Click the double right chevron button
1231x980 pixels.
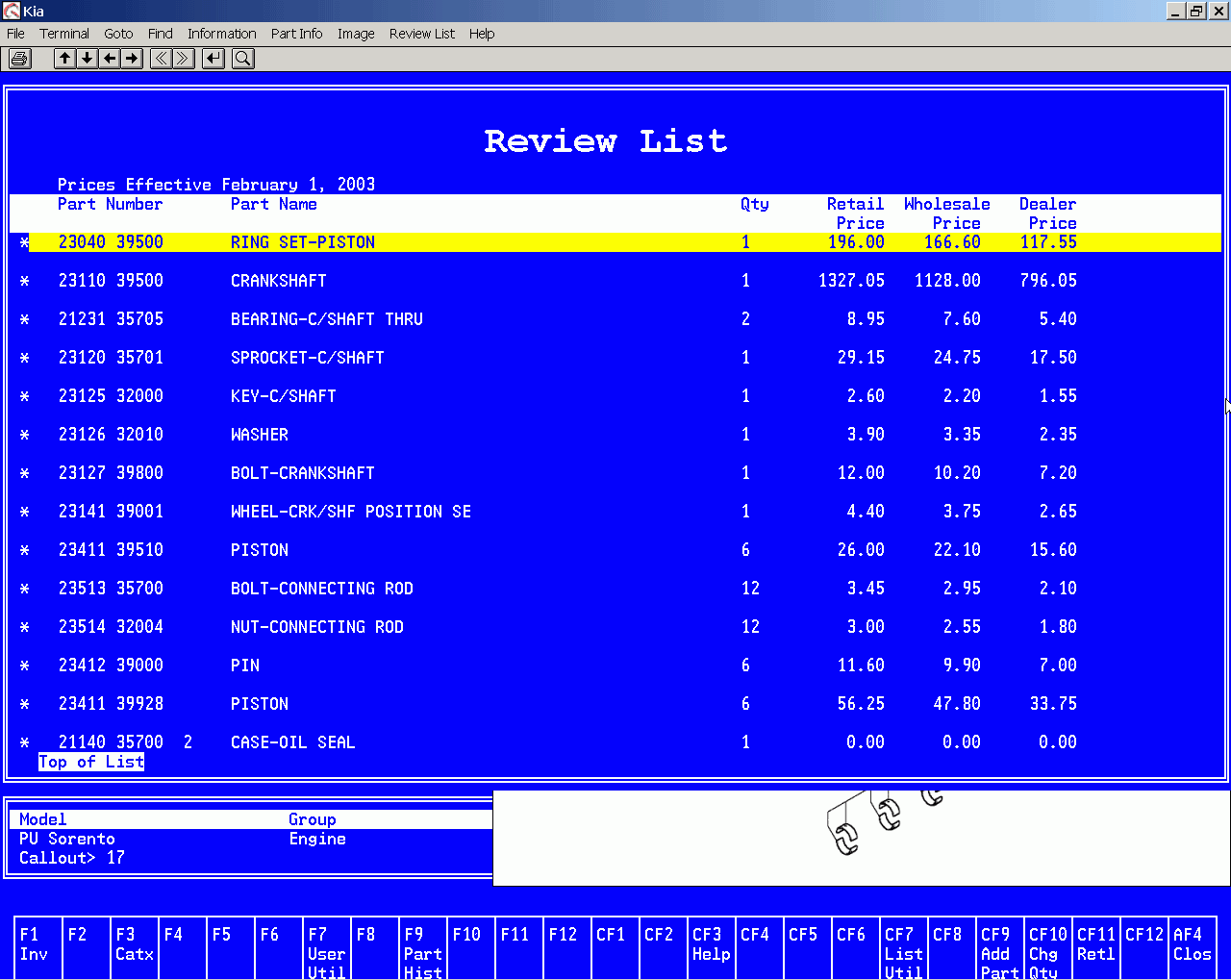pos(183,59)
